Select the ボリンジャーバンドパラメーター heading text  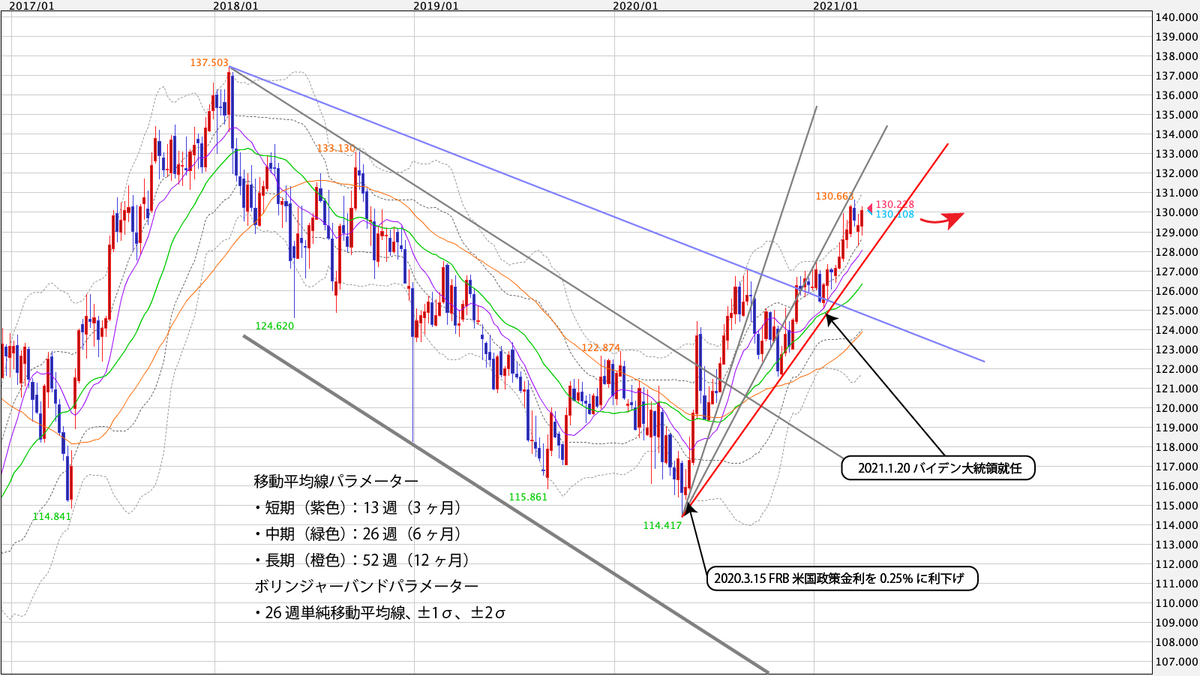366,586
